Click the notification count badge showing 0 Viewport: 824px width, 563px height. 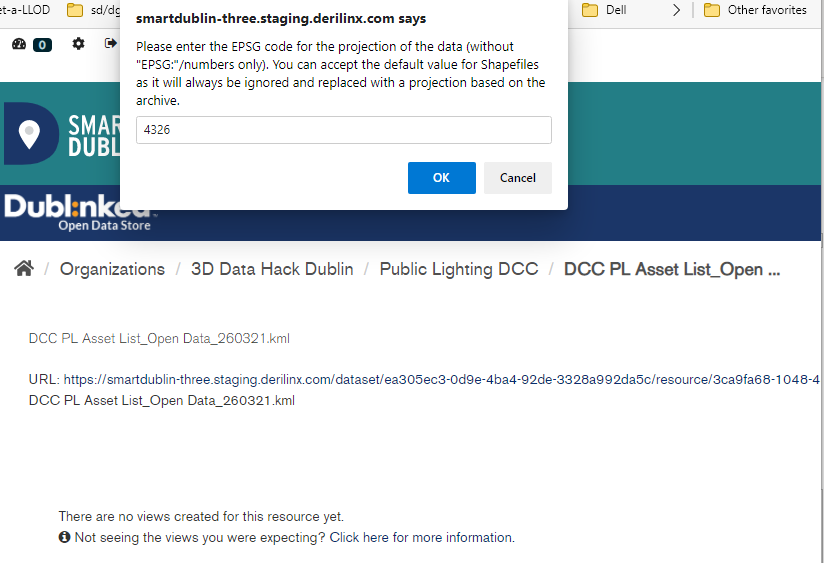(x=42, y=45)
